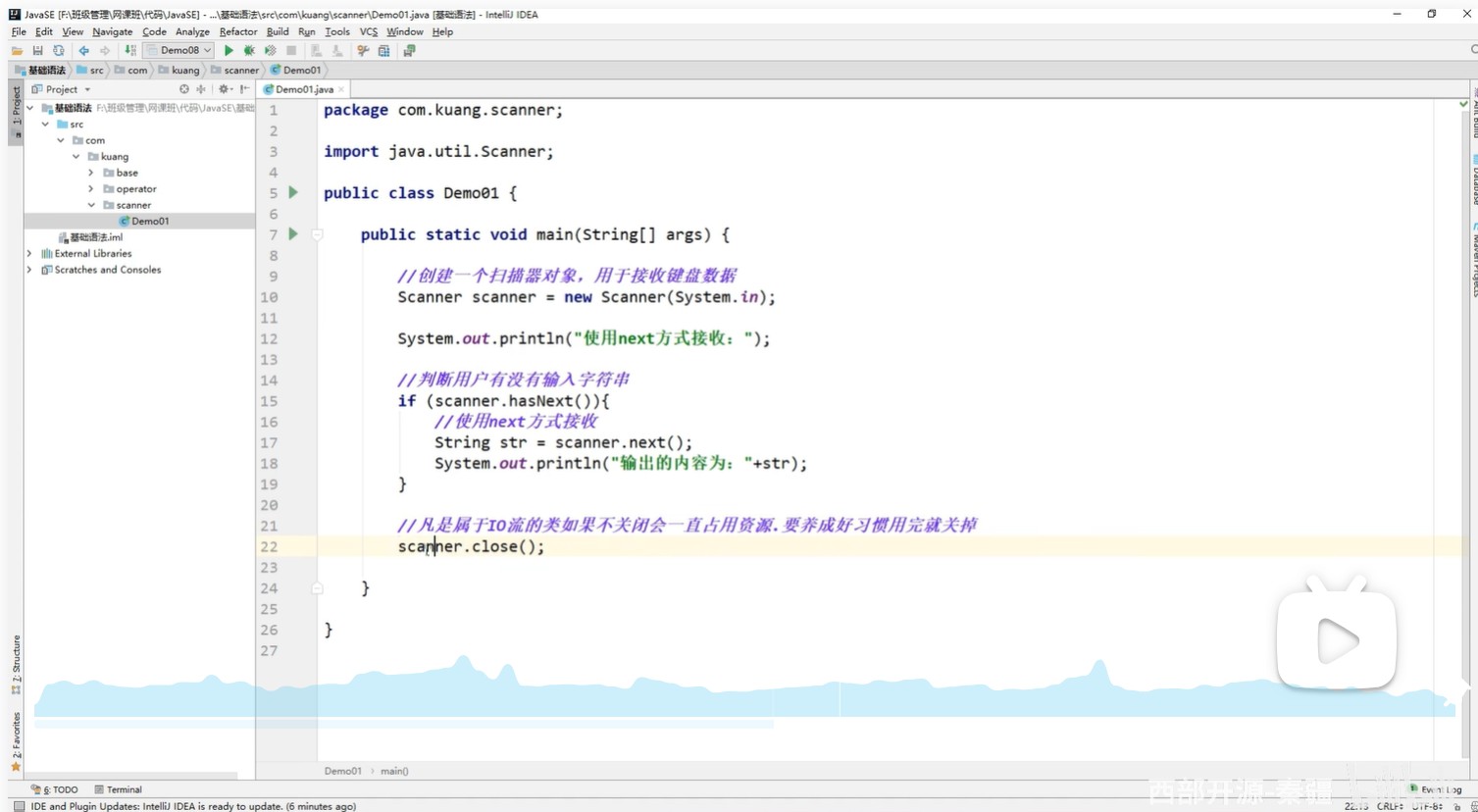Open the Project Structure toolbar icon
Viewport: 1478px width, 812px height.
(x=384, y=50)
